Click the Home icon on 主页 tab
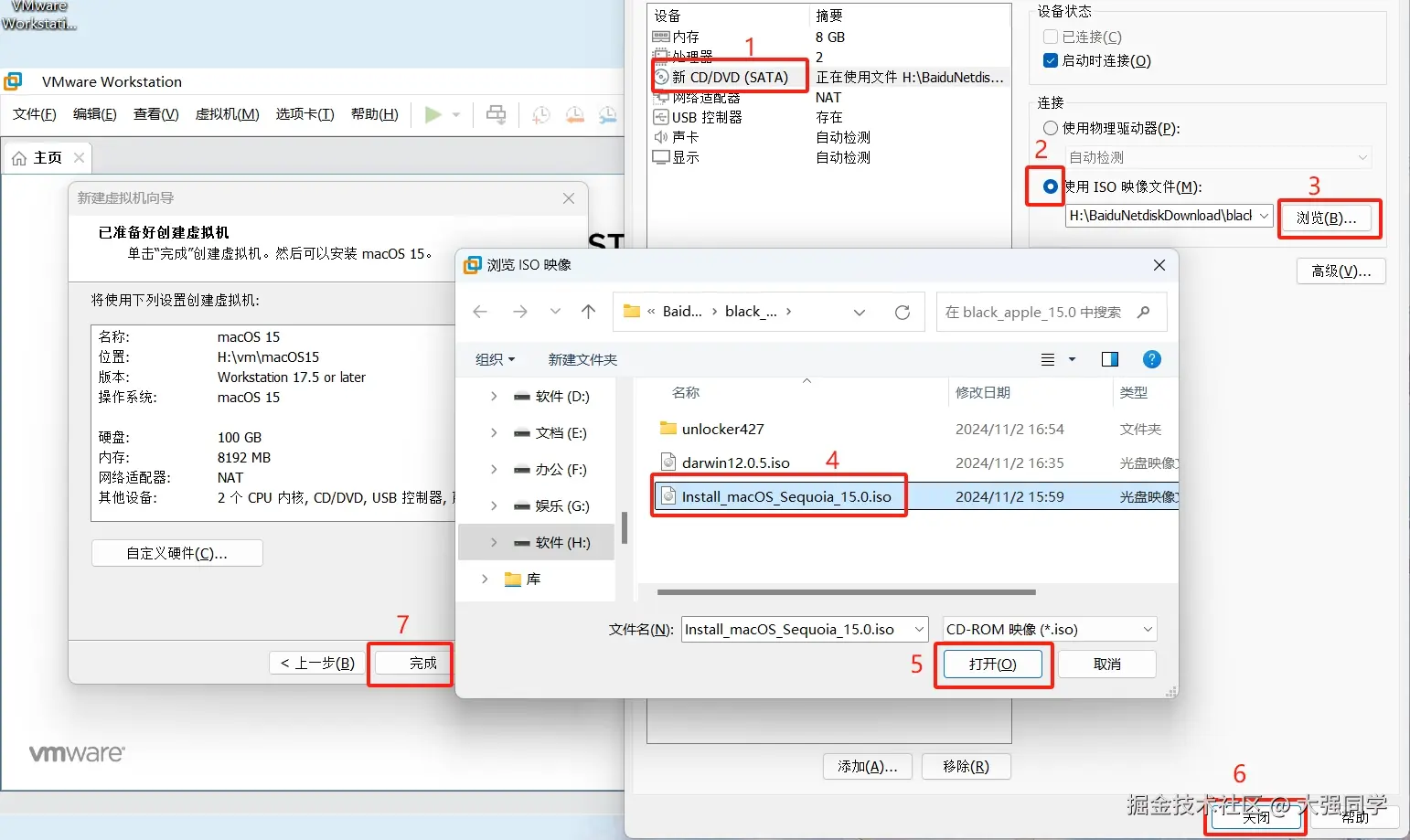The width and height of the screenshot is (1410, 840). (19, 158)
